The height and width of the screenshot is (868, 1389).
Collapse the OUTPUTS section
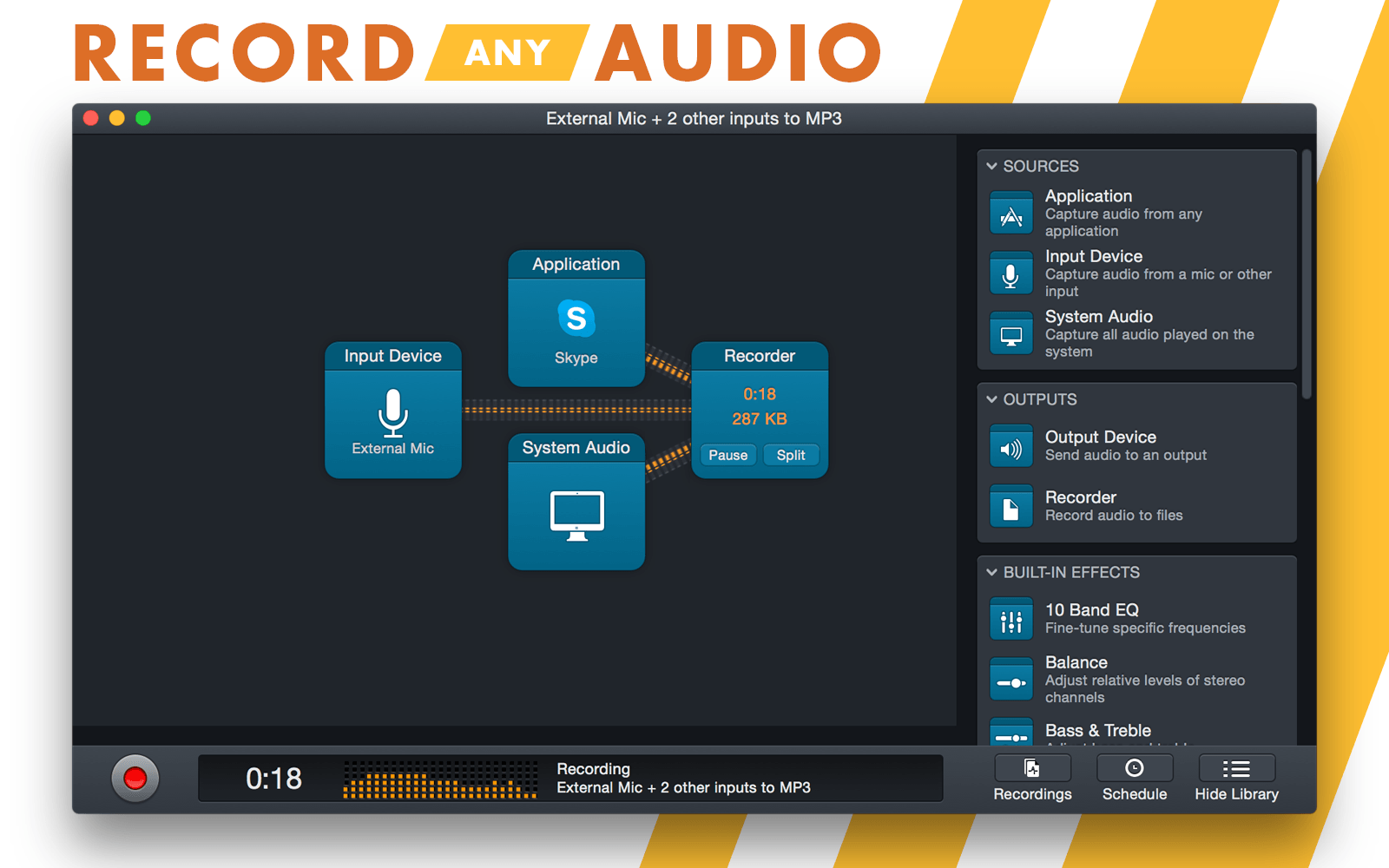pyautogui.click(x=991, y=399)
